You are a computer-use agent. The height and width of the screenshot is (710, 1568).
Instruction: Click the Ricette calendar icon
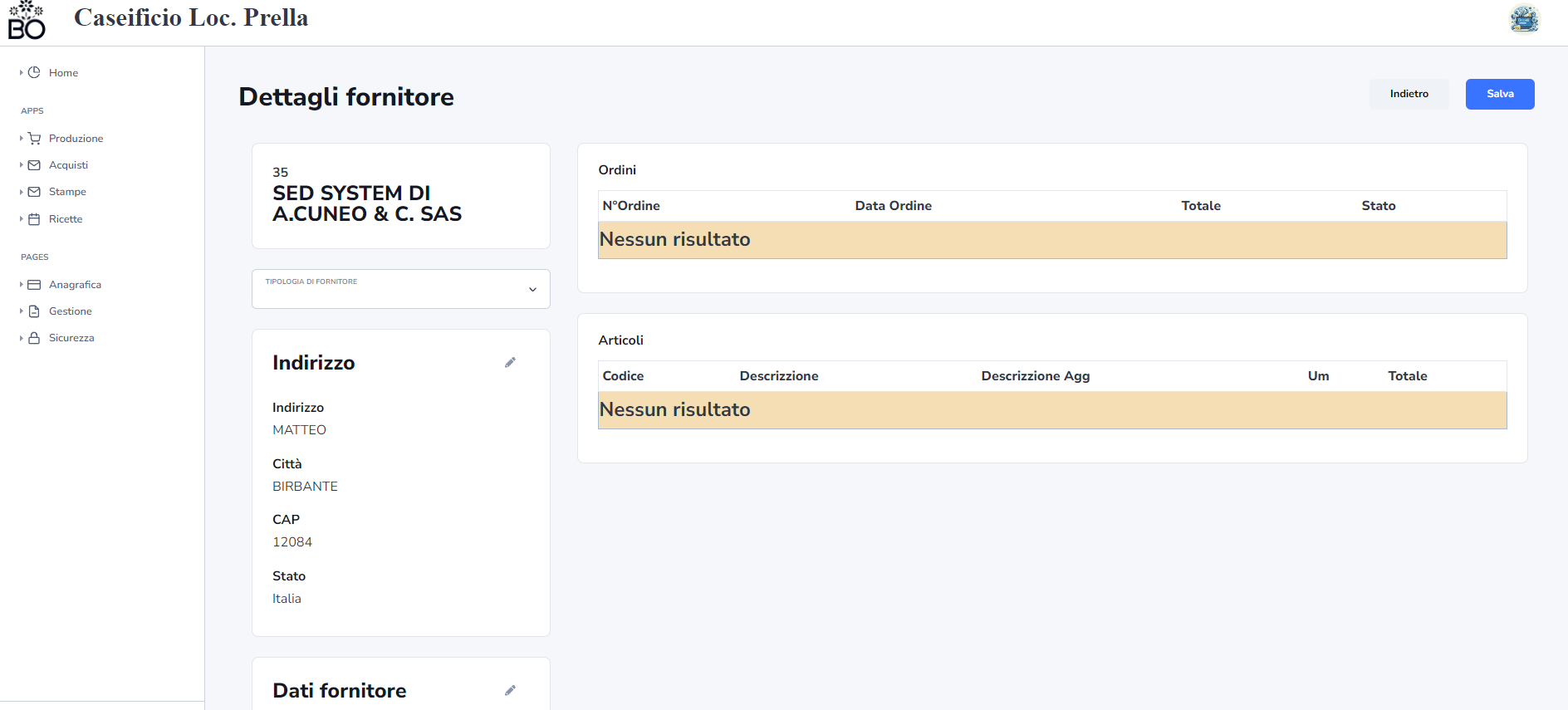[34, 219]
